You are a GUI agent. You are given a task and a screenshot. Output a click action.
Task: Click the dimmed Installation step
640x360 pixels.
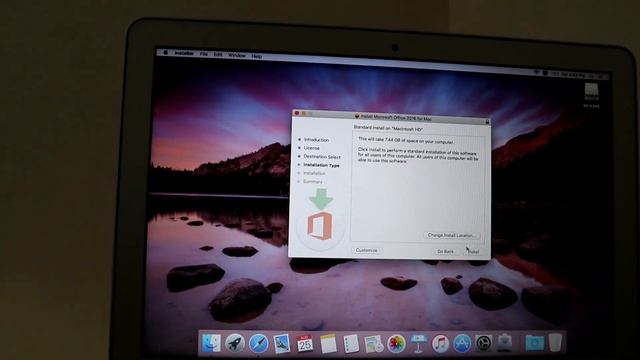point(314,173)
